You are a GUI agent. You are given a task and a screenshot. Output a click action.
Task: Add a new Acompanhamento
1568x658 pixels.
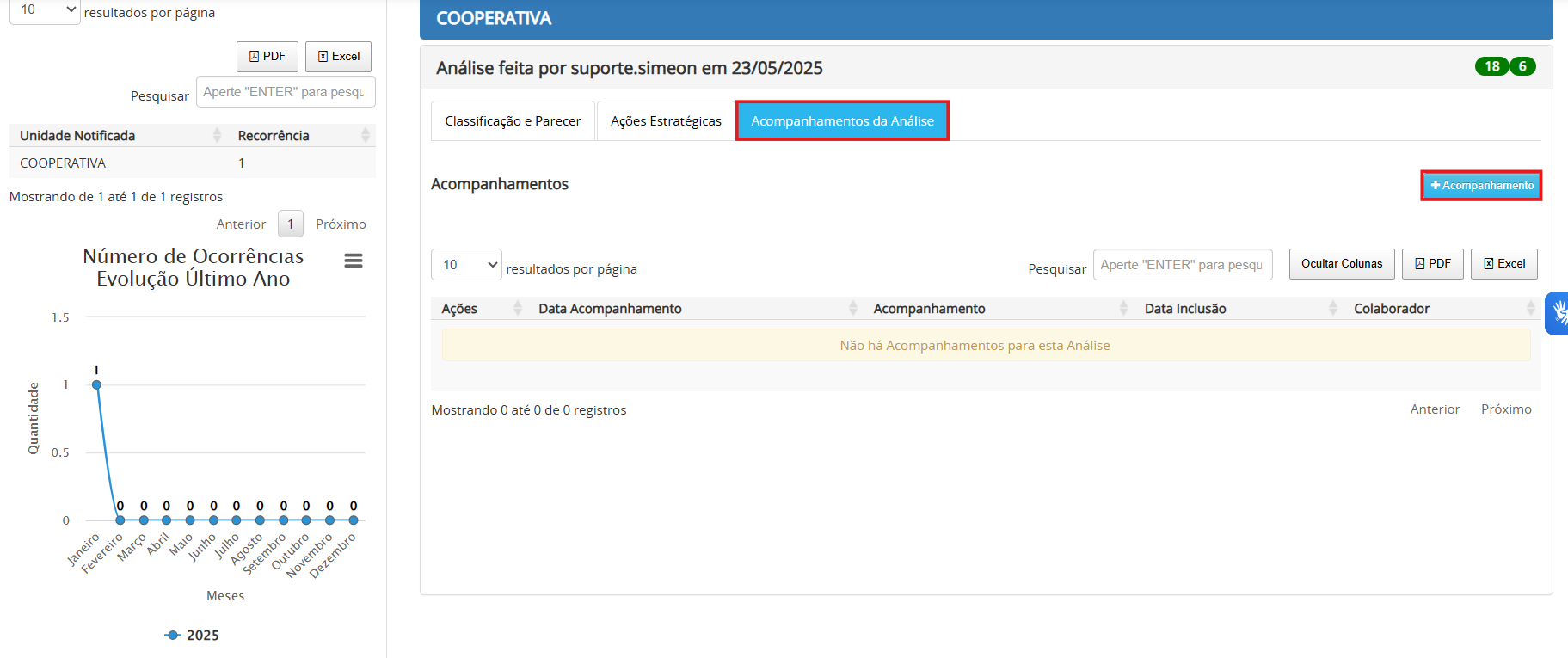[x=1481, y=186]
